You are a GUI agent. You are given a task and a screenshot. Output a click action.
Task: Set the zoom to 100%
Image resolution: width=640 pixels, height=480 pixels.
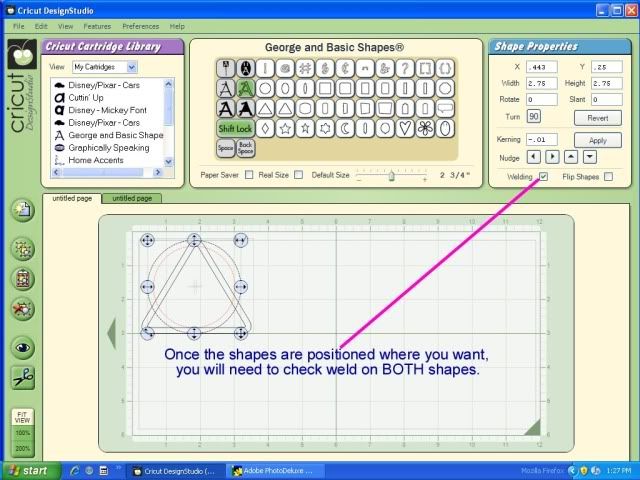pyautogui.click(x=23, y=433)
